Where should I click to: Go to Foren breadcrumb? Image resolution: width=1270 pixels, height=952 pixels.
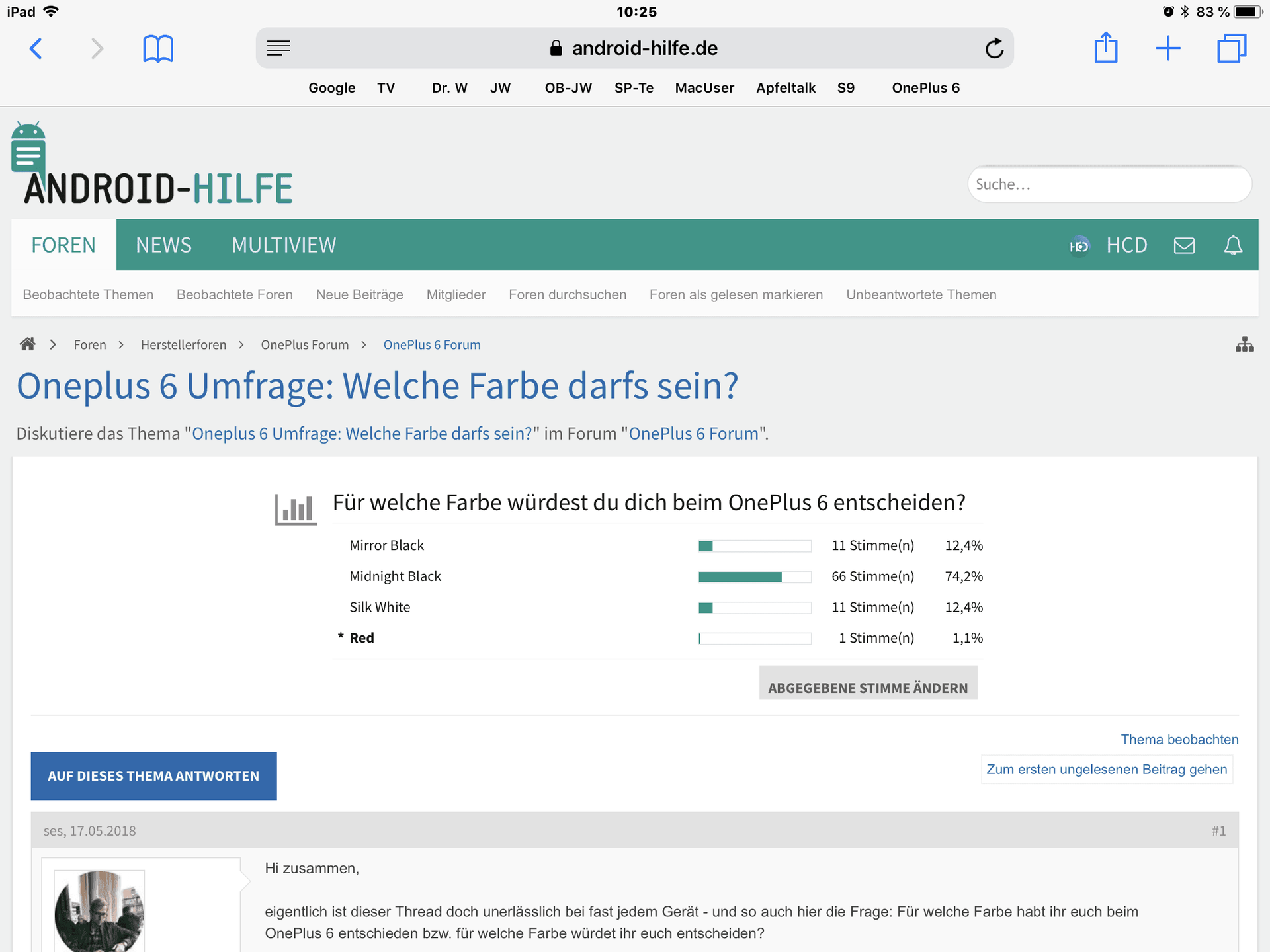pos(90,344)
